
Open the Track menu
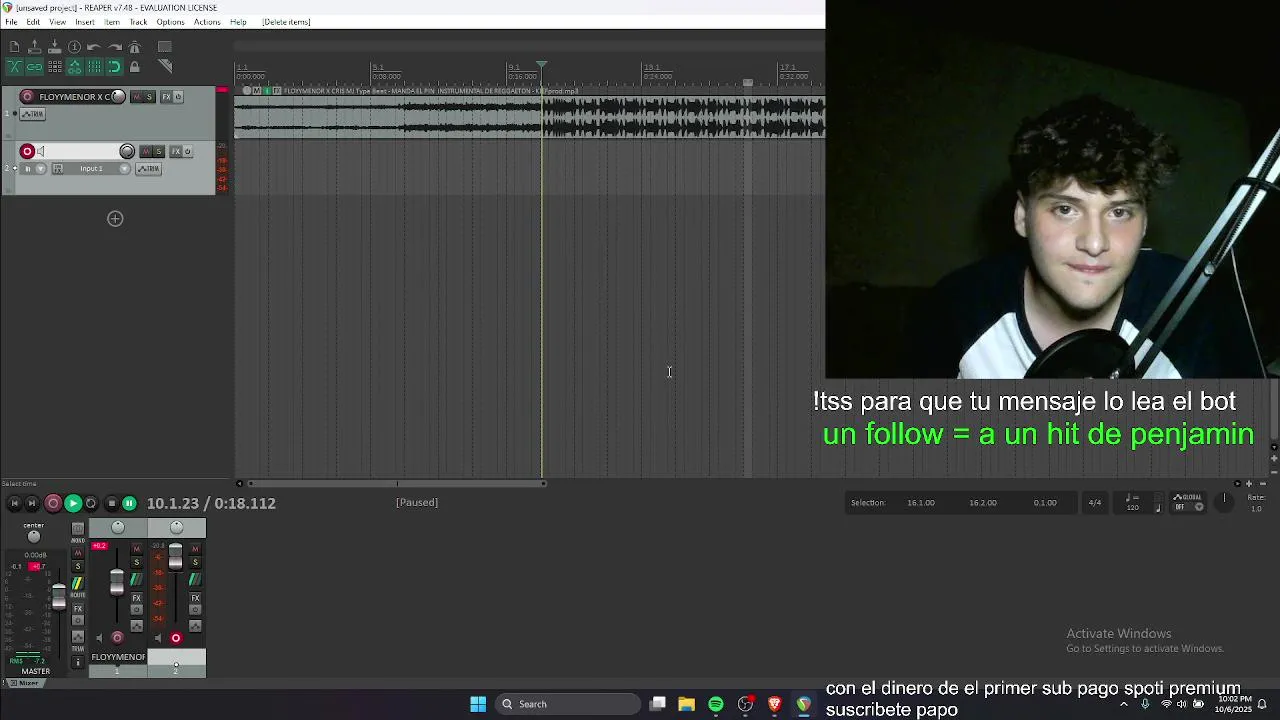[138, 22]
